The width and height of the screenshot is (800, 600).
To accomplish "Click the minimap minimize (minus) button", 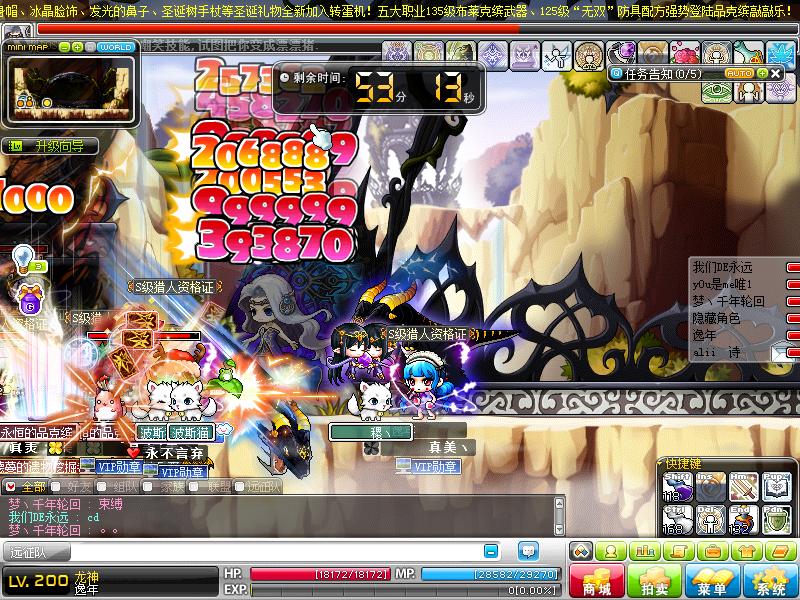I will [64, 47].
